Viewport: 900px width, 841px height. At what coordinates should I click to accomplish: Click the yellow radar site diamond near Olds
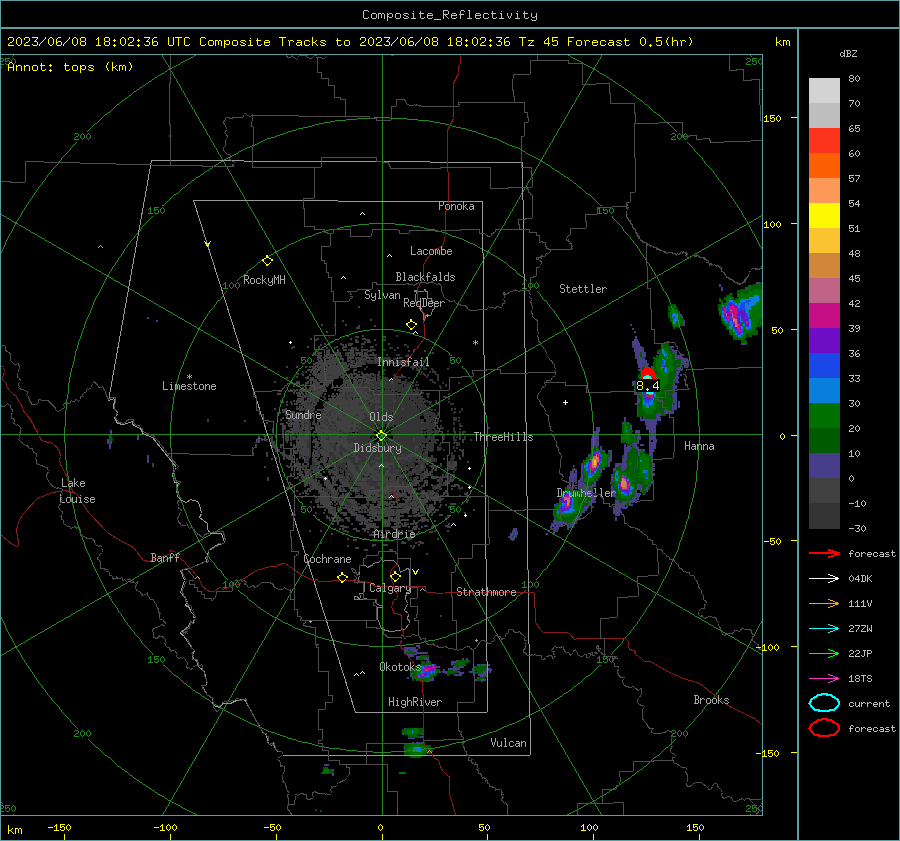(x=381, y=435)
